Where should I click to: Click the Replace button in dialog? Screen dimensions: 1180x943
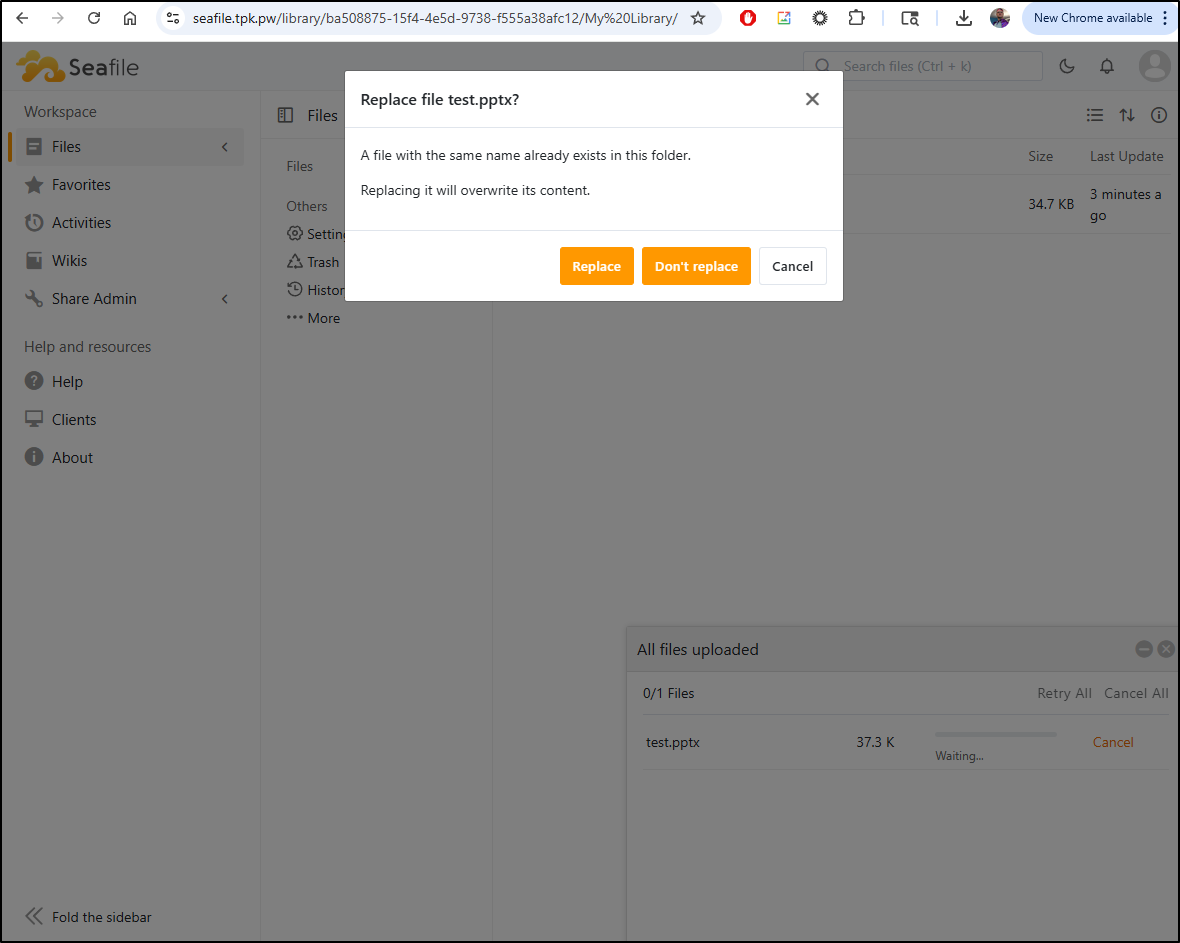tap(596, 266)
